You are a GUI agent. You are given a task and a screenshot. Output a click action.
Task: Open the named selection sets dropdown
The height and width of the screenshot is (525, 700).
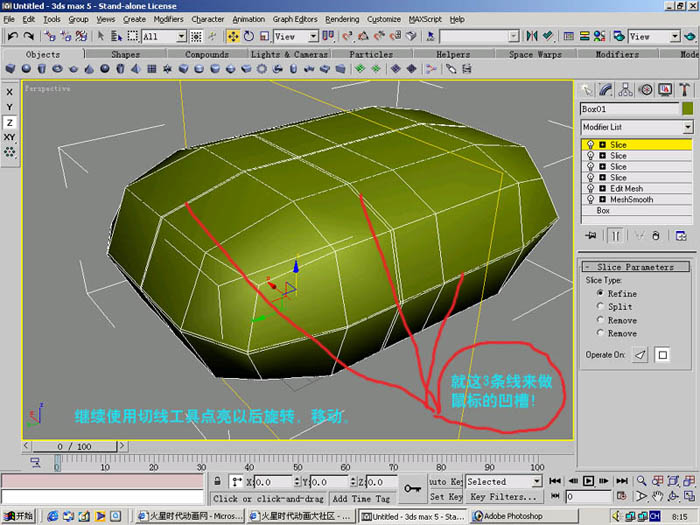click(x=514, y=36)
